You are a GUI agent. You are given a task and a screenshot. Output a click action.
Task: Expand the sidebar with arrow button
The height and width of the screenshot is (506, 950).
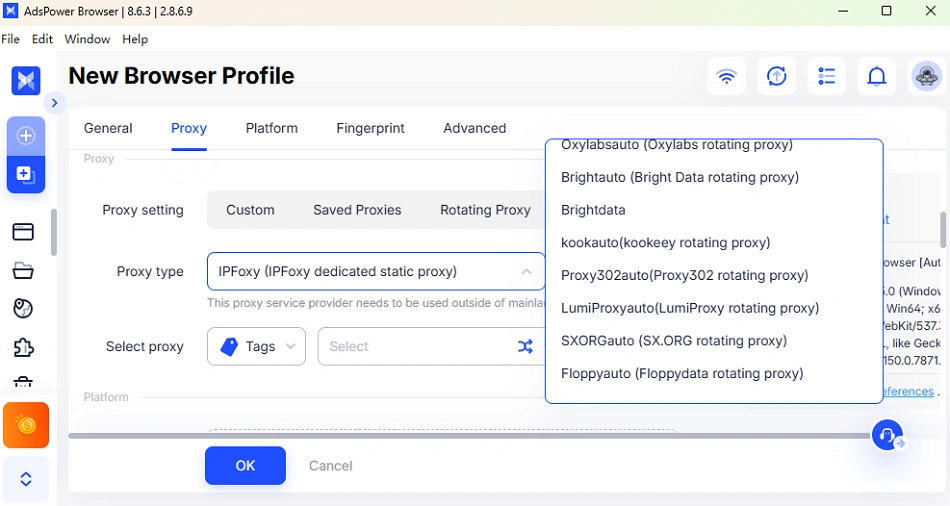55,103
